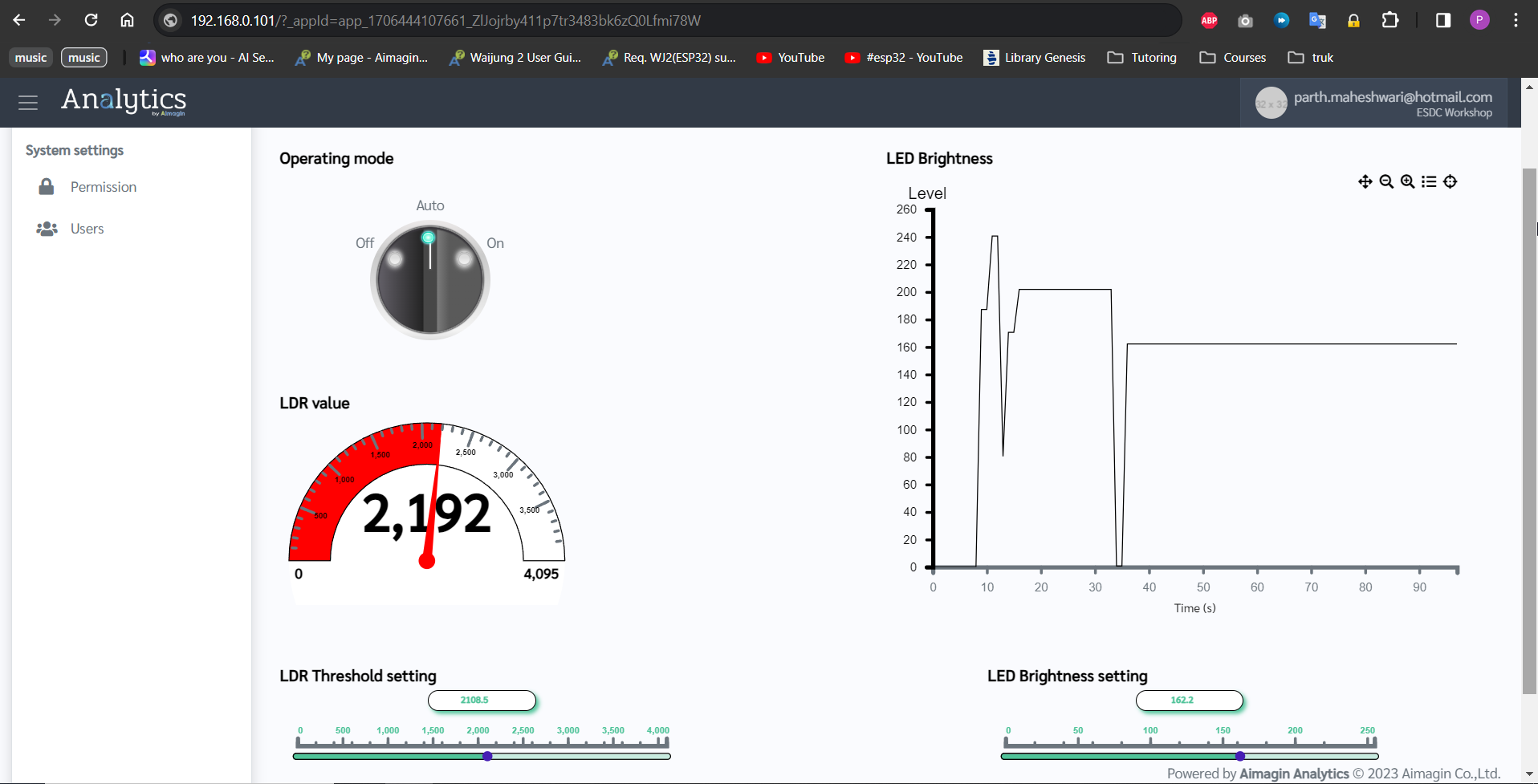The height and width of the screenshot is (784, 1538).
Task: Click the LED Brightness slider handle
Action: tap(1240, 756)
